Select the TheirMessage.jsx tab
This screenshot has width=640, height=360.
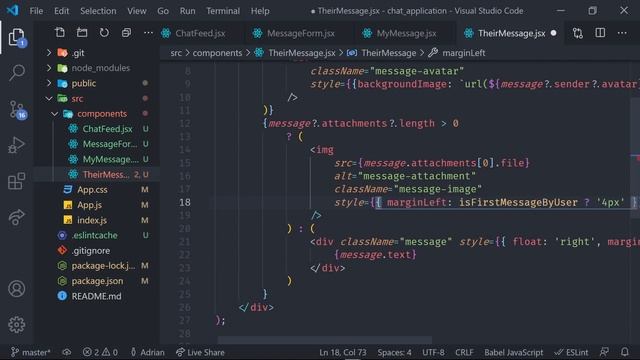511,33
